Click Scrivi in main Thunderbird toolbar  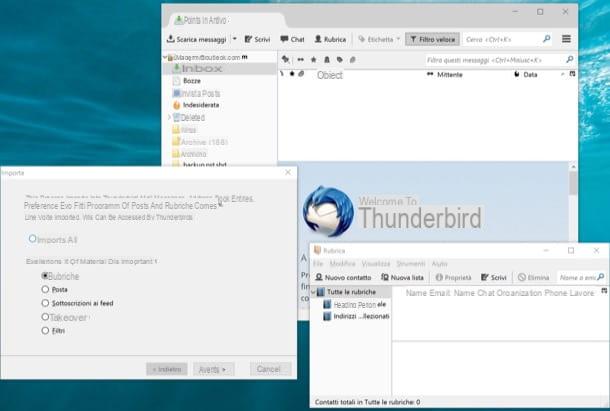pyautogui.click(x=257, y=39)
